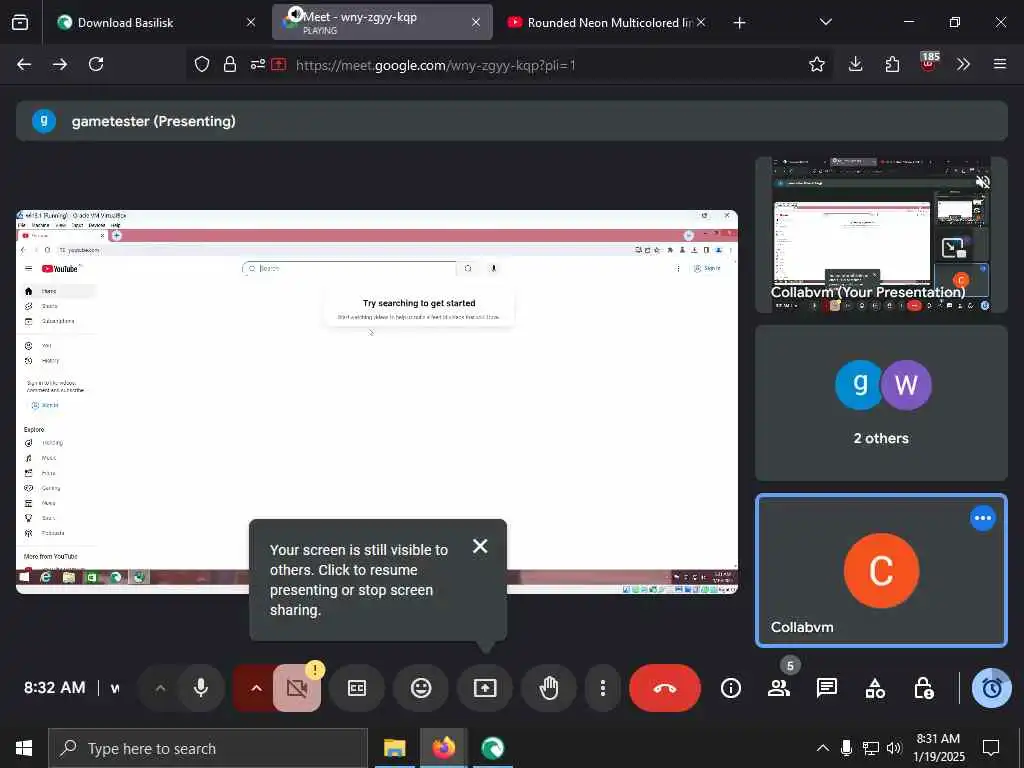Close the Download Basilisk tab

click(x=251, y=22)
